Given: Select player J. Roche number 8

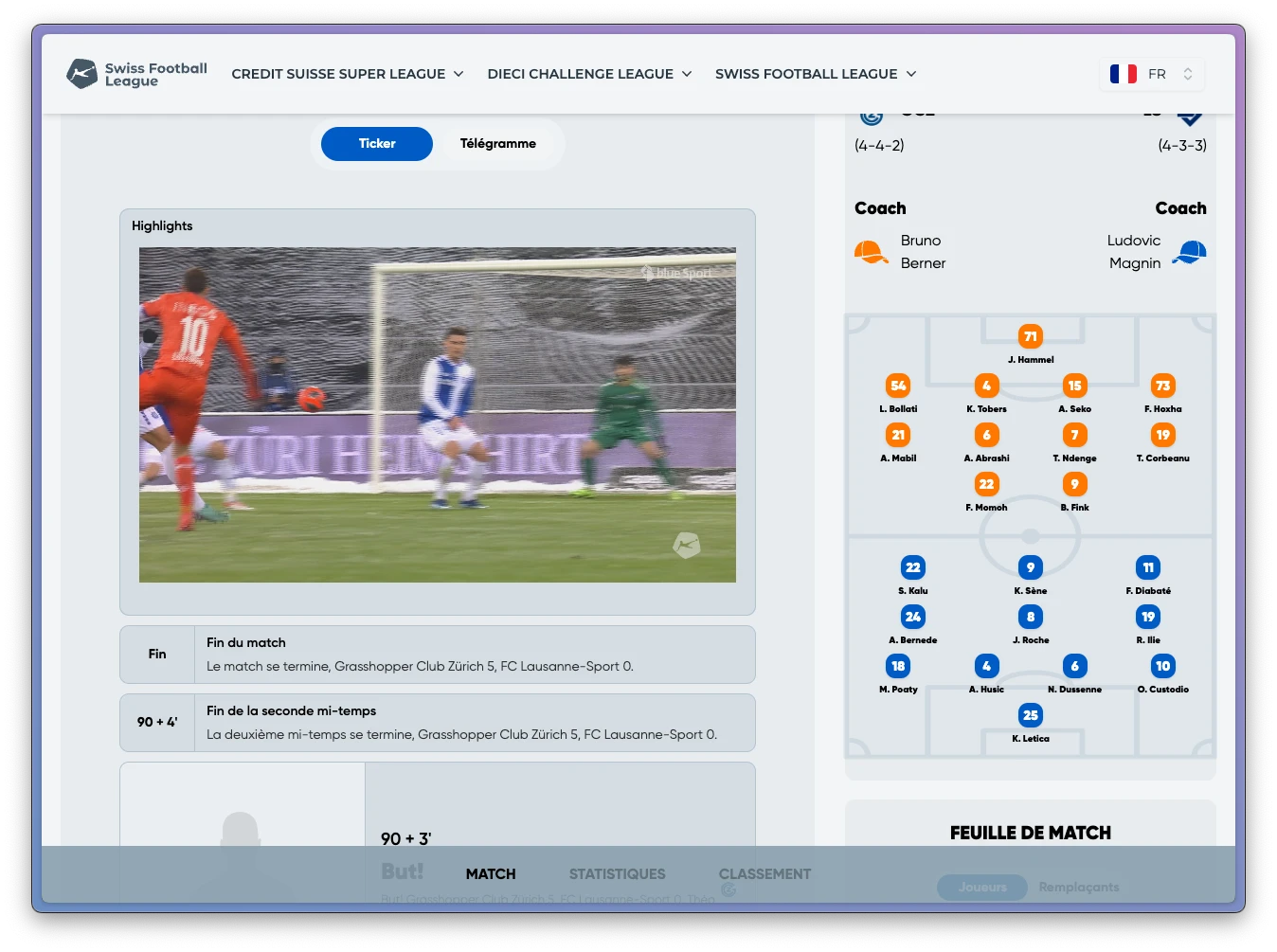Looking at the screenshot, I should point(1031,624).
